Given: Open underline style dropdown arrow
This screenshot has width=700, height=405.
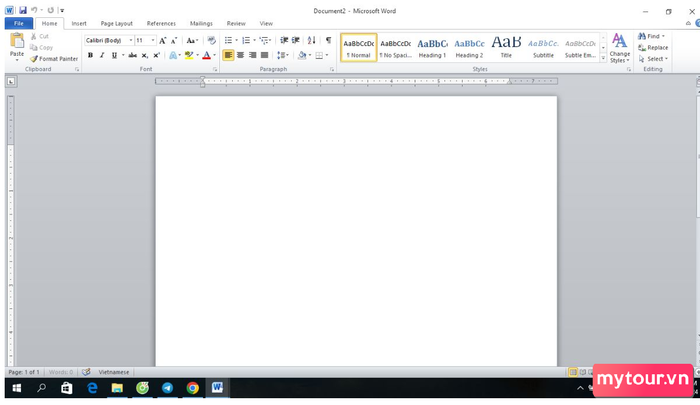Looking at the screenshot, I should point(123,55).
